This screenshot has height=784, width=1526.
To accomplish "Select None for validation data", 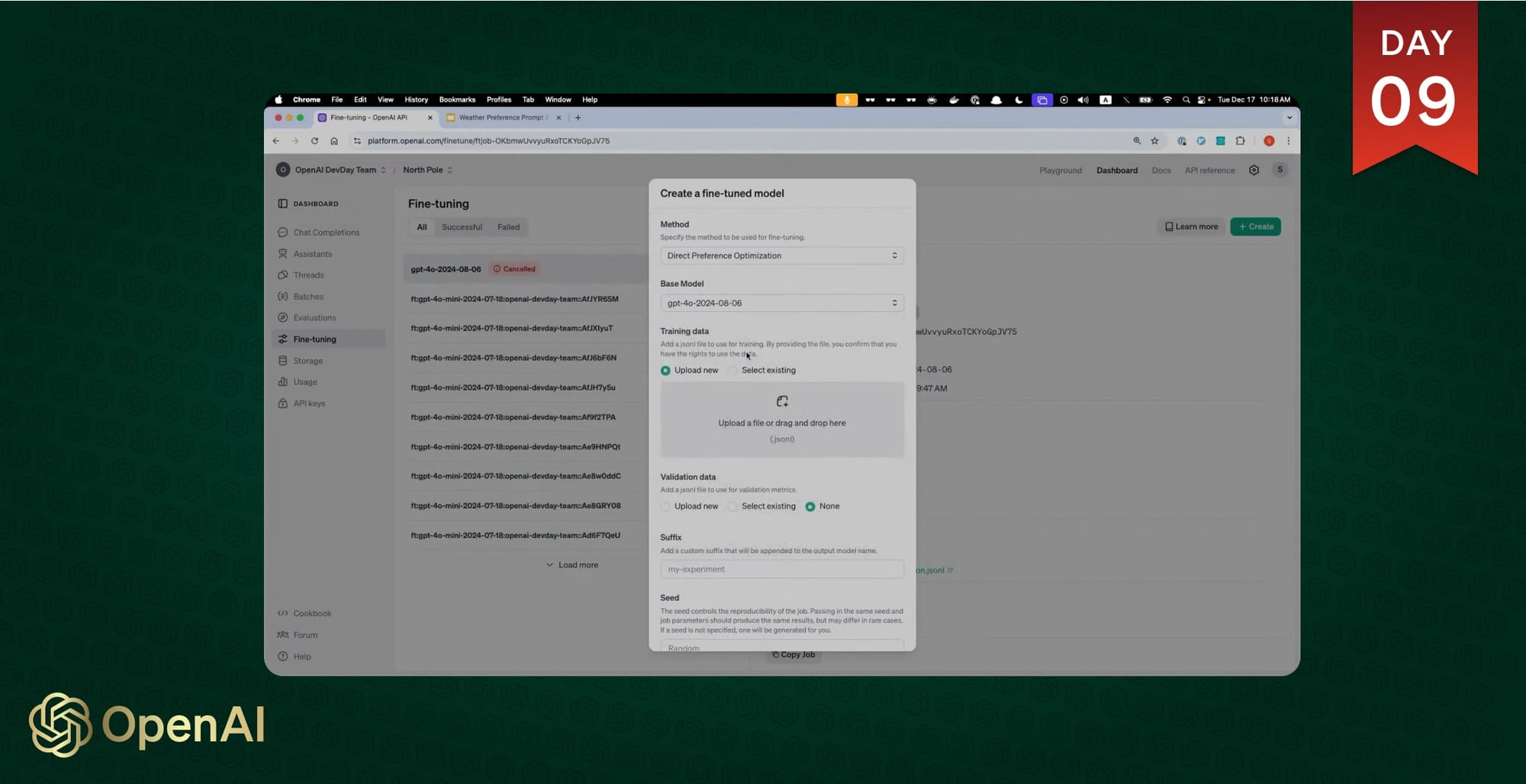I will click(810, 506).
